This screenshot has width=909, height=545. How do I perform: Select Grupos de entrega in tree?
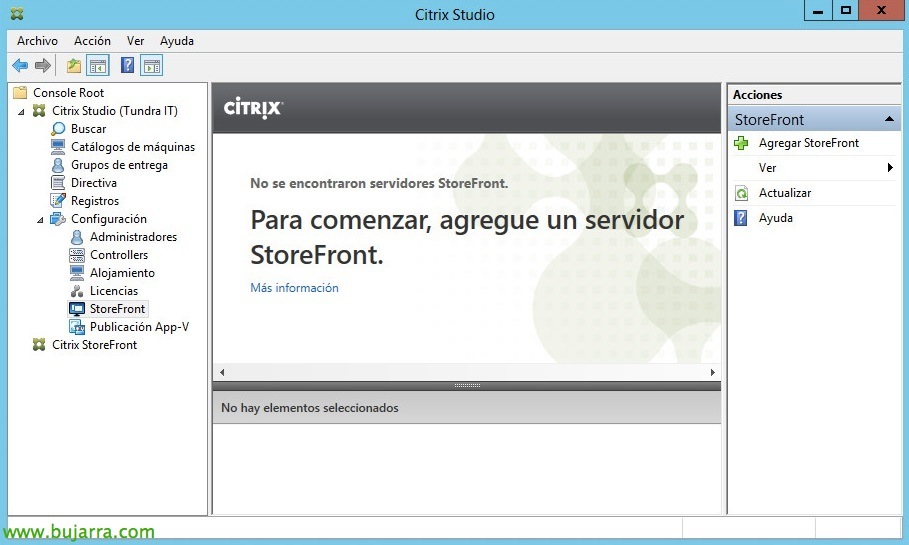click(x=119, y=165)
